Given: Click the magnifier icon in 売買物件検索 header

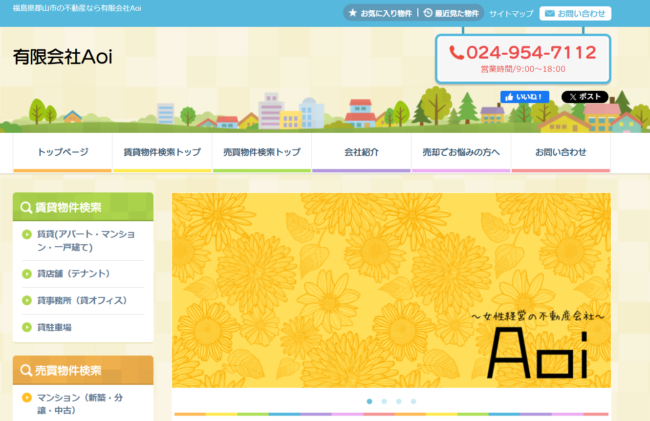Looking at the screenshot, I should point(26,370).
